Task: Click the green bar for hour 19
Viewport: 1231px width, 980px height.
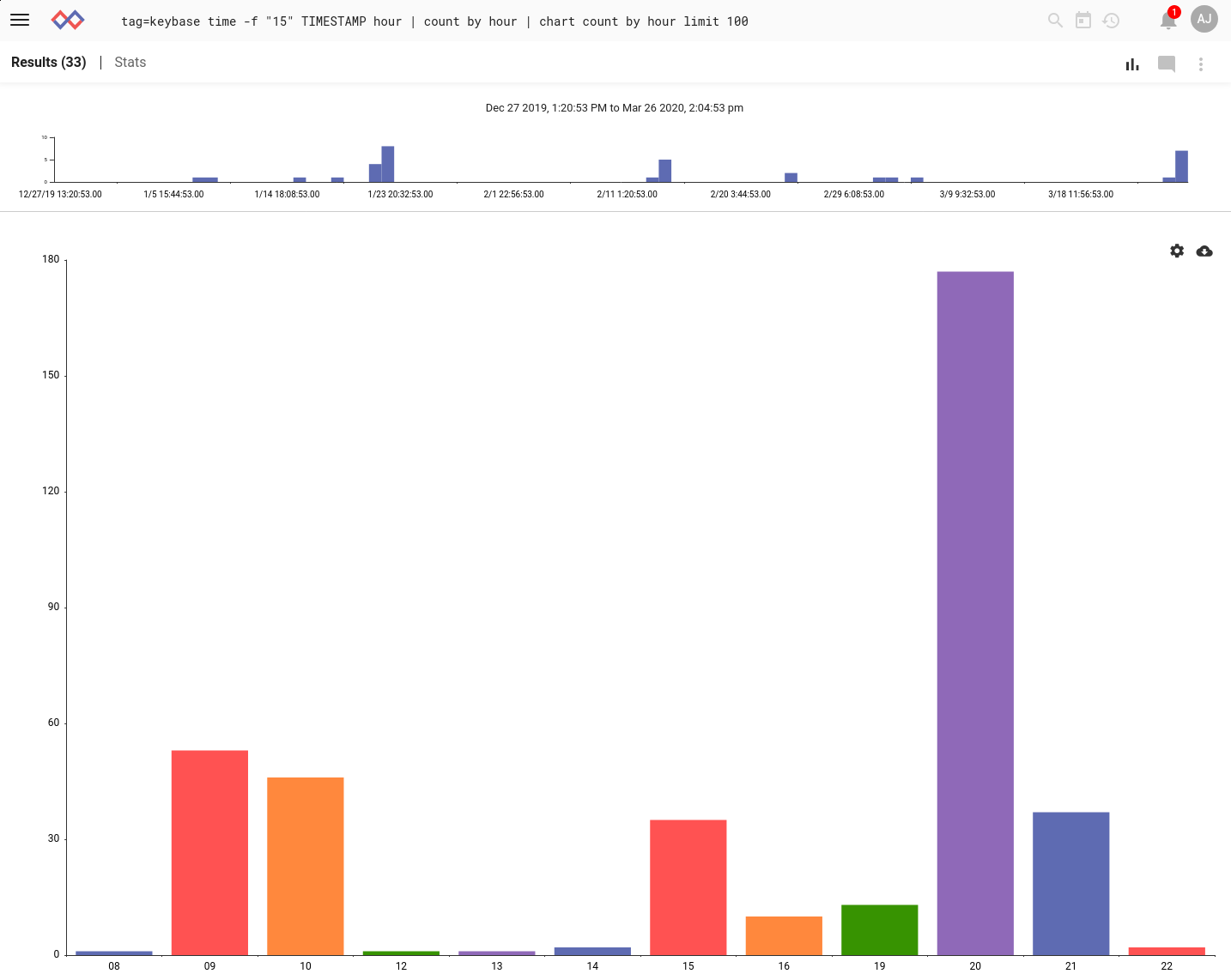Action: pyautogui.click(x=880, y=929)
